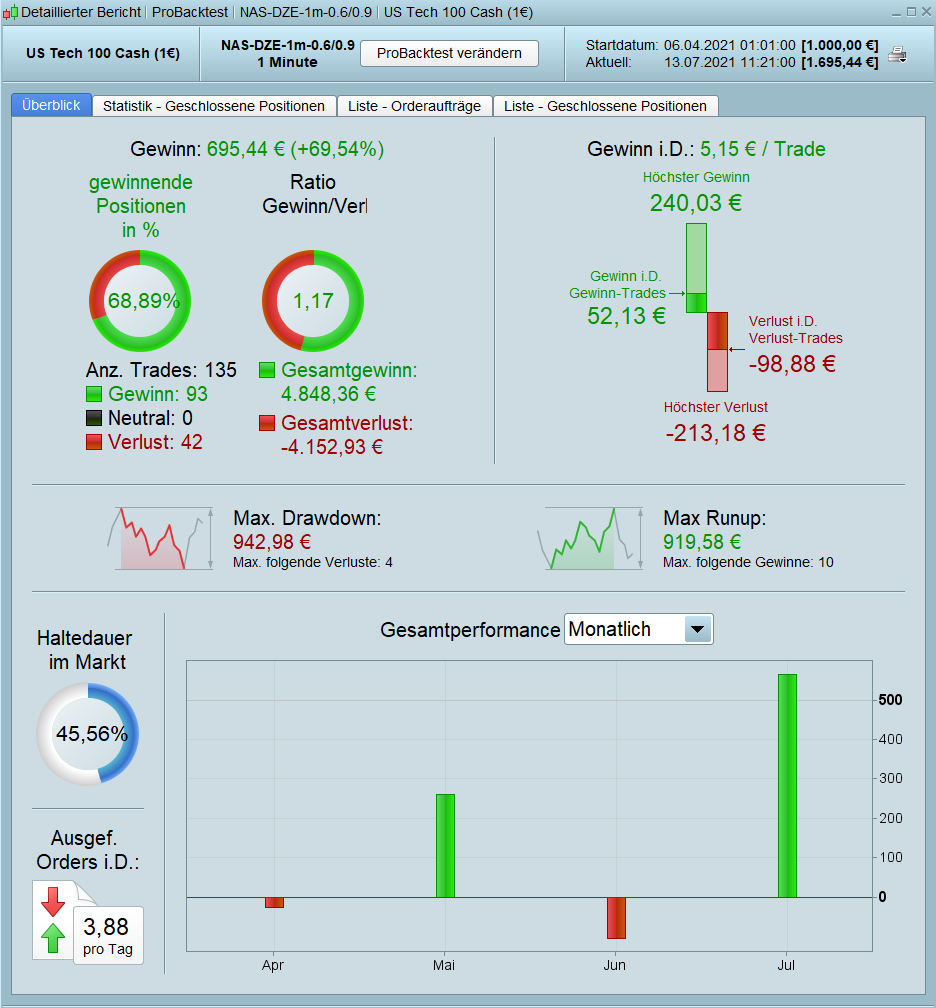Click the green Gesamtgewinn legend square
The height and width of the screenshot is (1008, 936).
[267, 370]
